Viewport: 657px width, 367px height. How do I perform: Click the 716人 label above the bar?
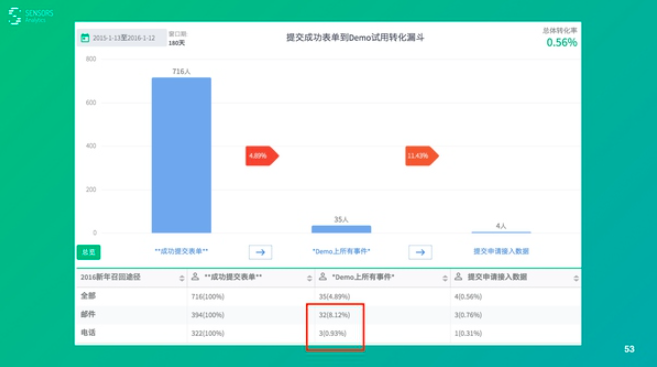tap(181, 72)
